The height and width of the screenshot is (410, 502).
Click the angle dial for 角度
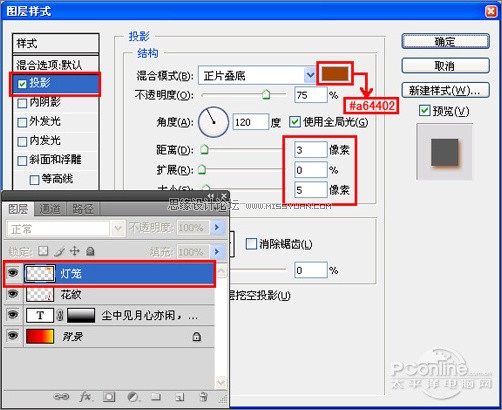(x=213, y=122)
